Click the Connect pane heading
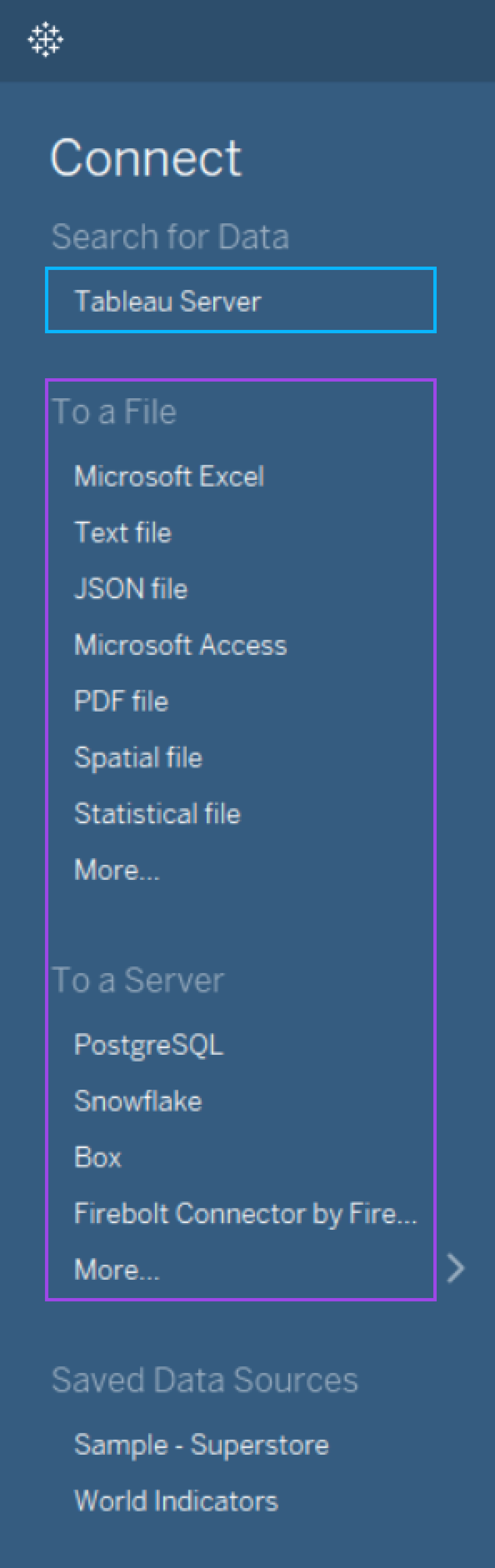495x1568 pixels. click(146, 157)
